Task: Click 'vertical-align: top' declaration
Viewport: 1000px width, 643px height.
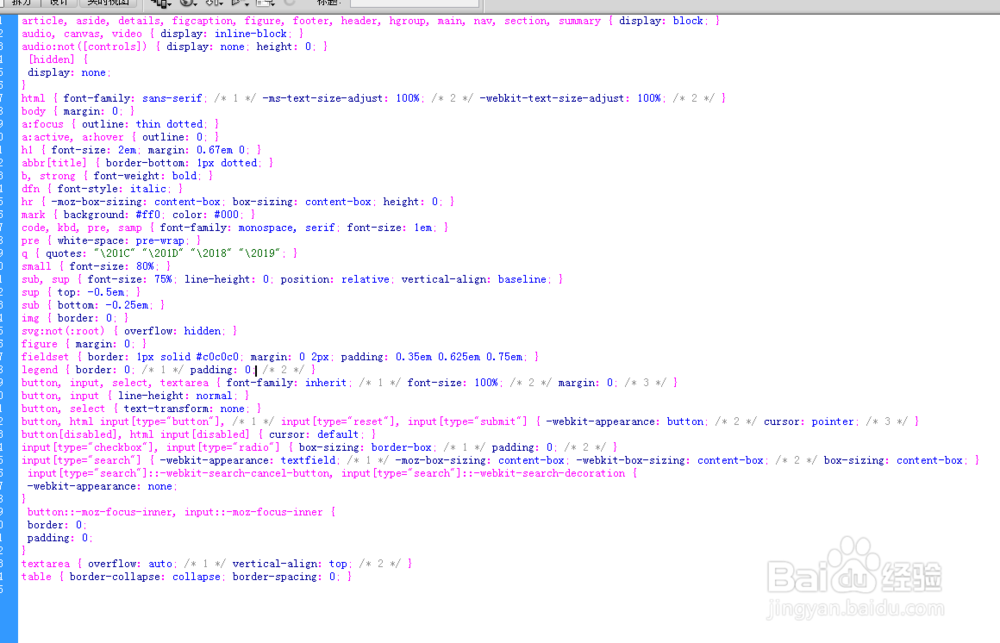Action: coord(290,563)
